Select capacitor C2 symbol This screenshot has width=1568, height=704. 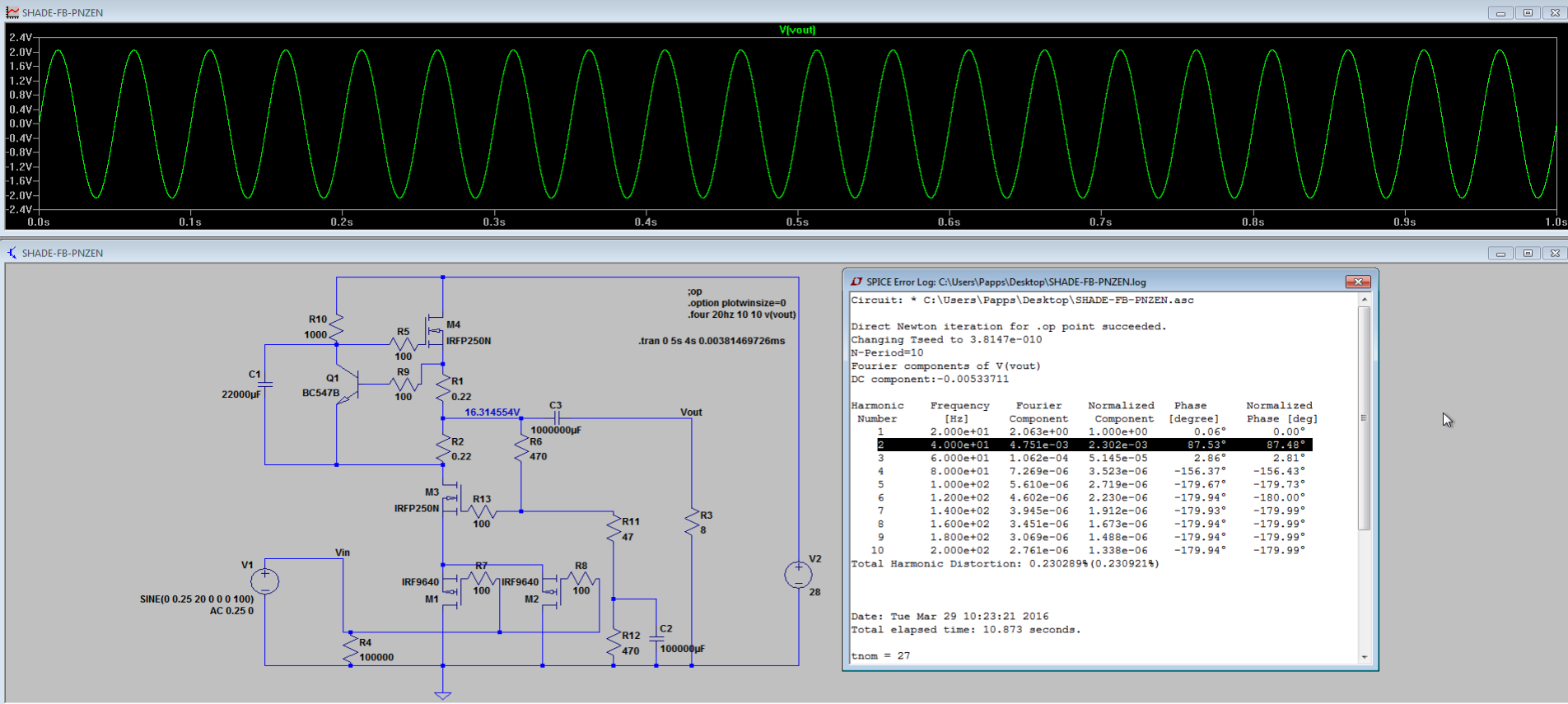click(x=656, y=638)
